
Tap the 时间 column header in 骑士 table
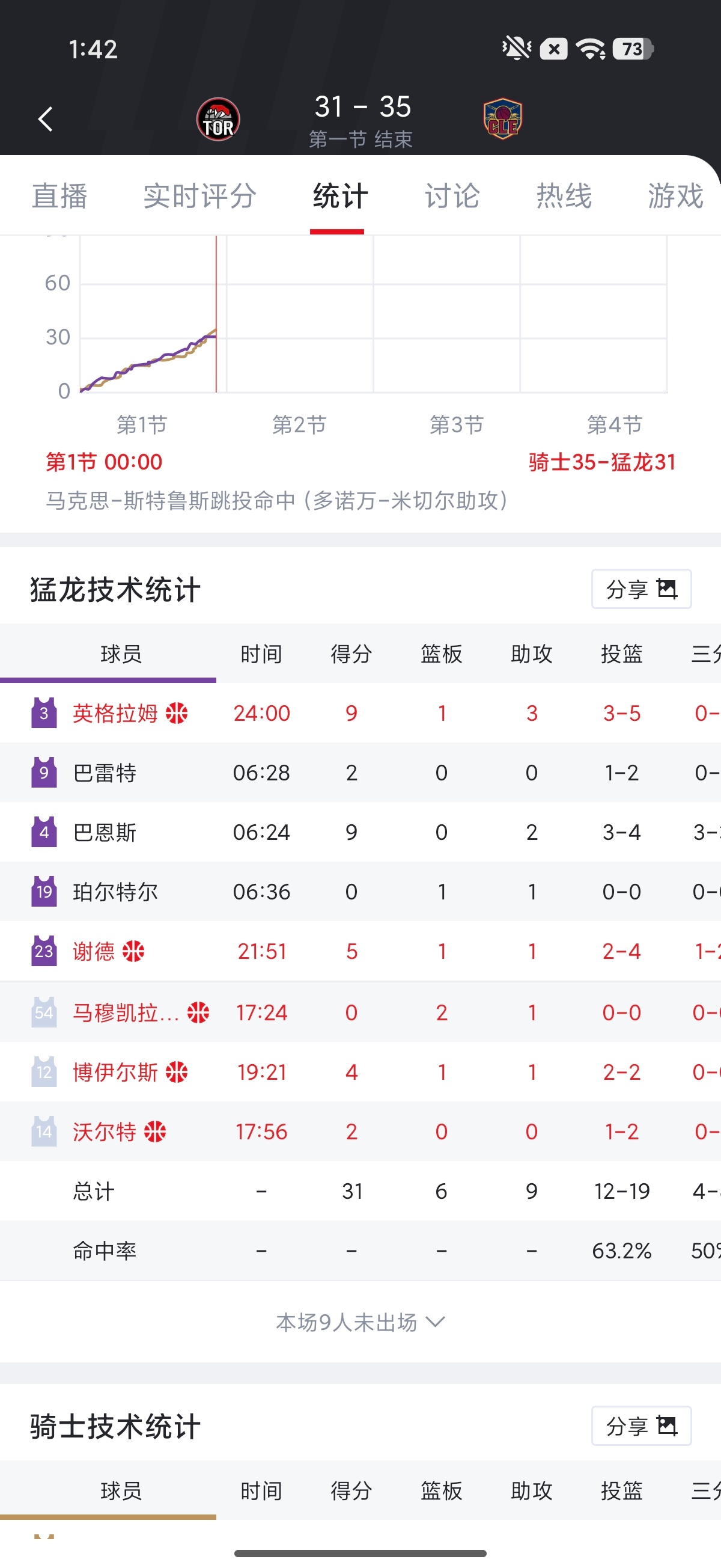point(261,1490)
